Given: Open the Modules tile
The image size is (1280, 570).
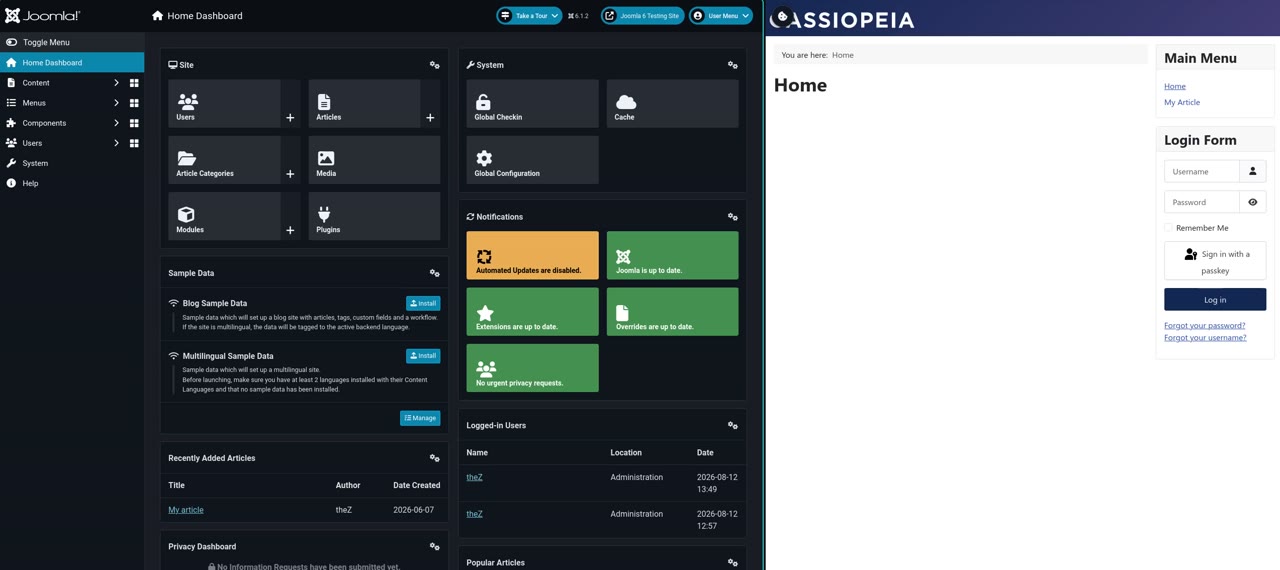Looking at the screenshot, I should coord(224,216).
